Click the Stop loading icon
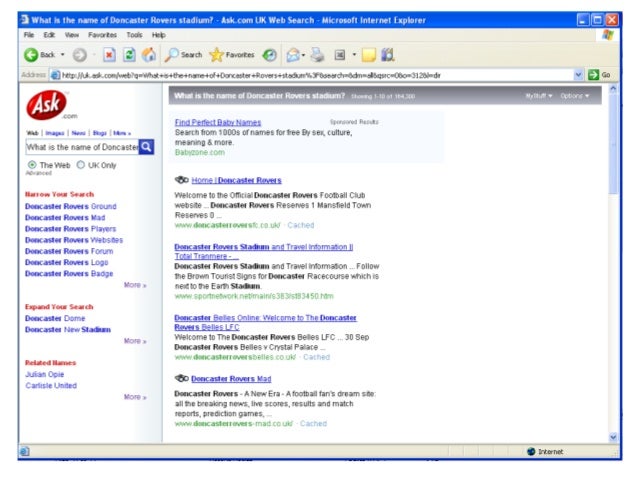 (111, 54)
